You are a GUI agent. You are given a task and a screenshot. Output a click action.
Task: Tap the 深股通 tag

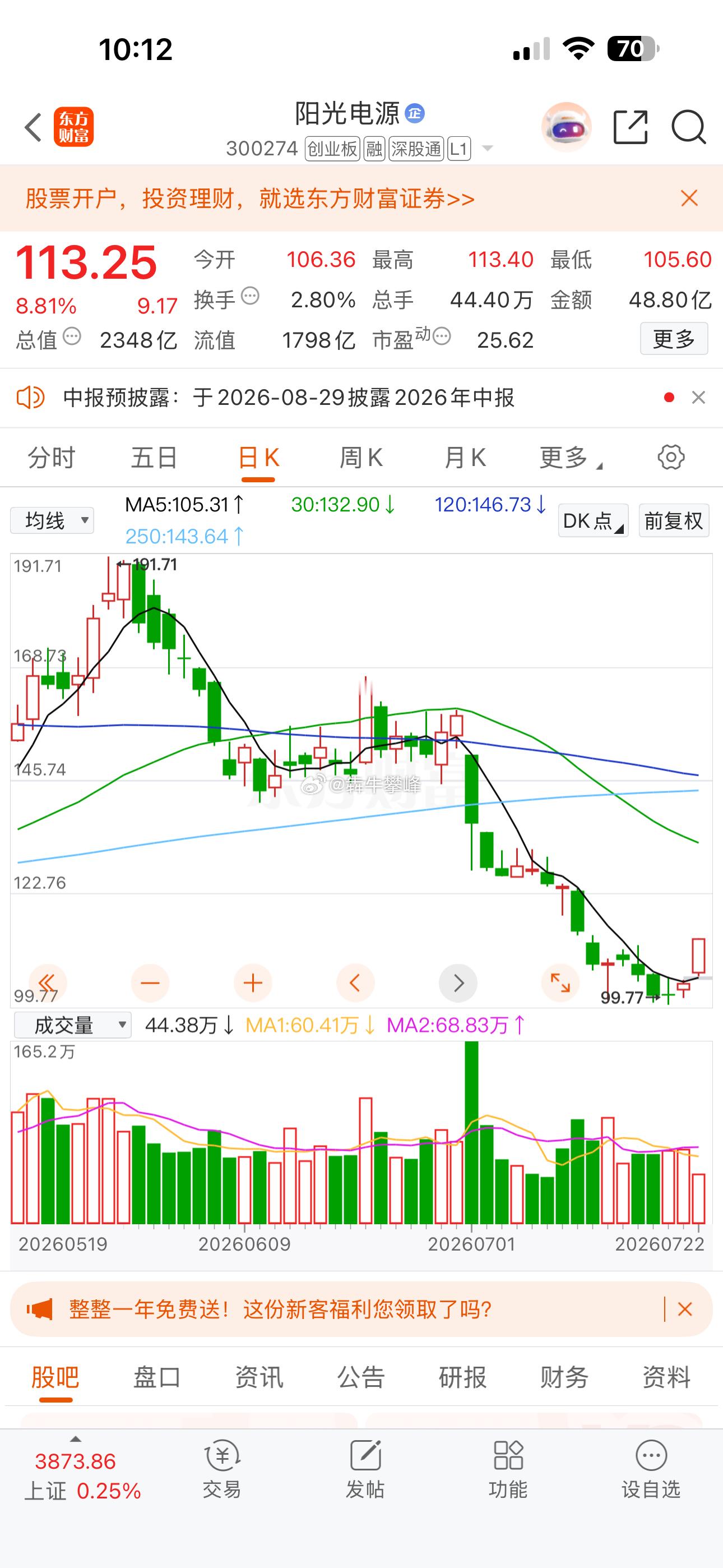(416, 149)
